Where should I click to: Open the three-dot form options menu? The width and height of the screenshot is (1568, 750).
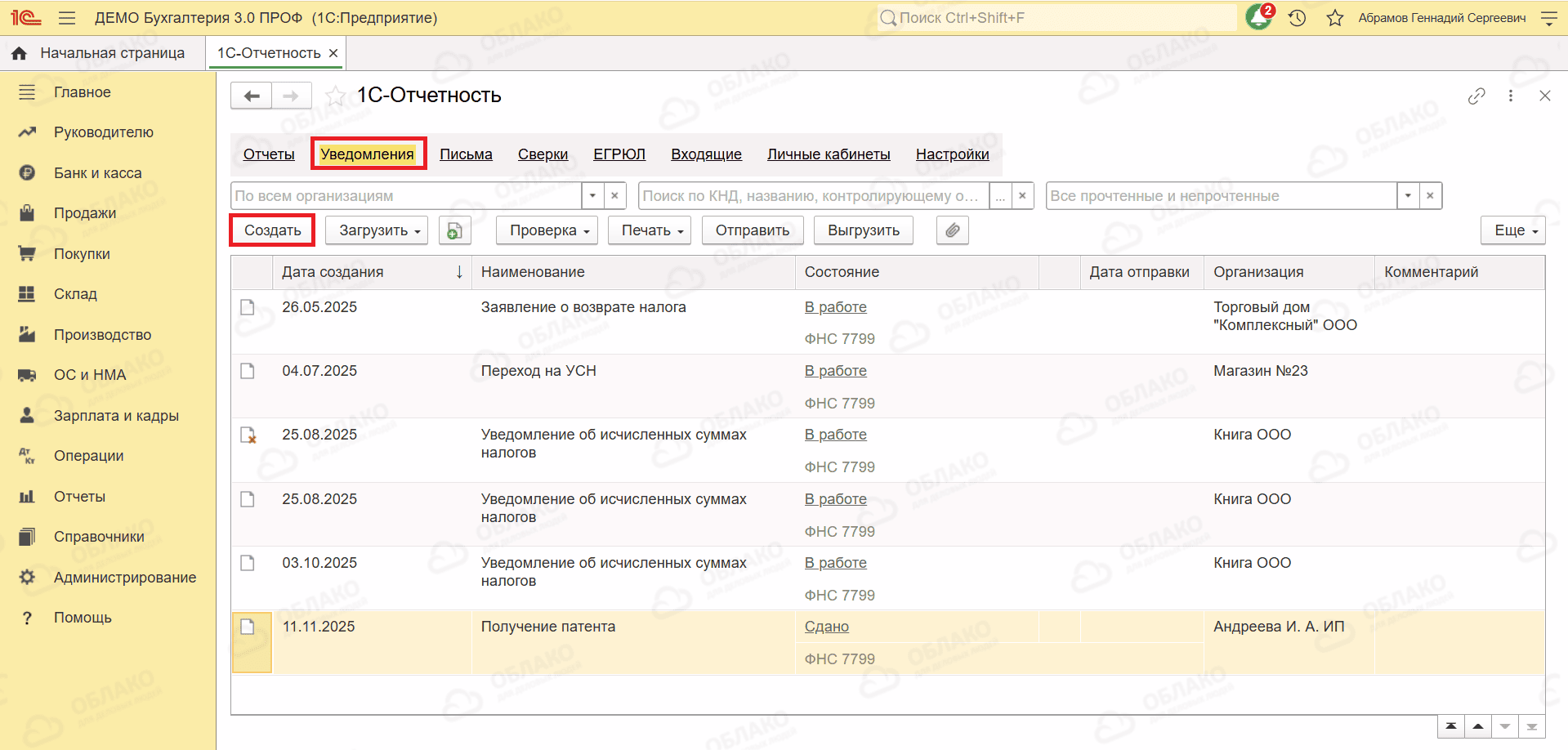[x=1511, y=96]
